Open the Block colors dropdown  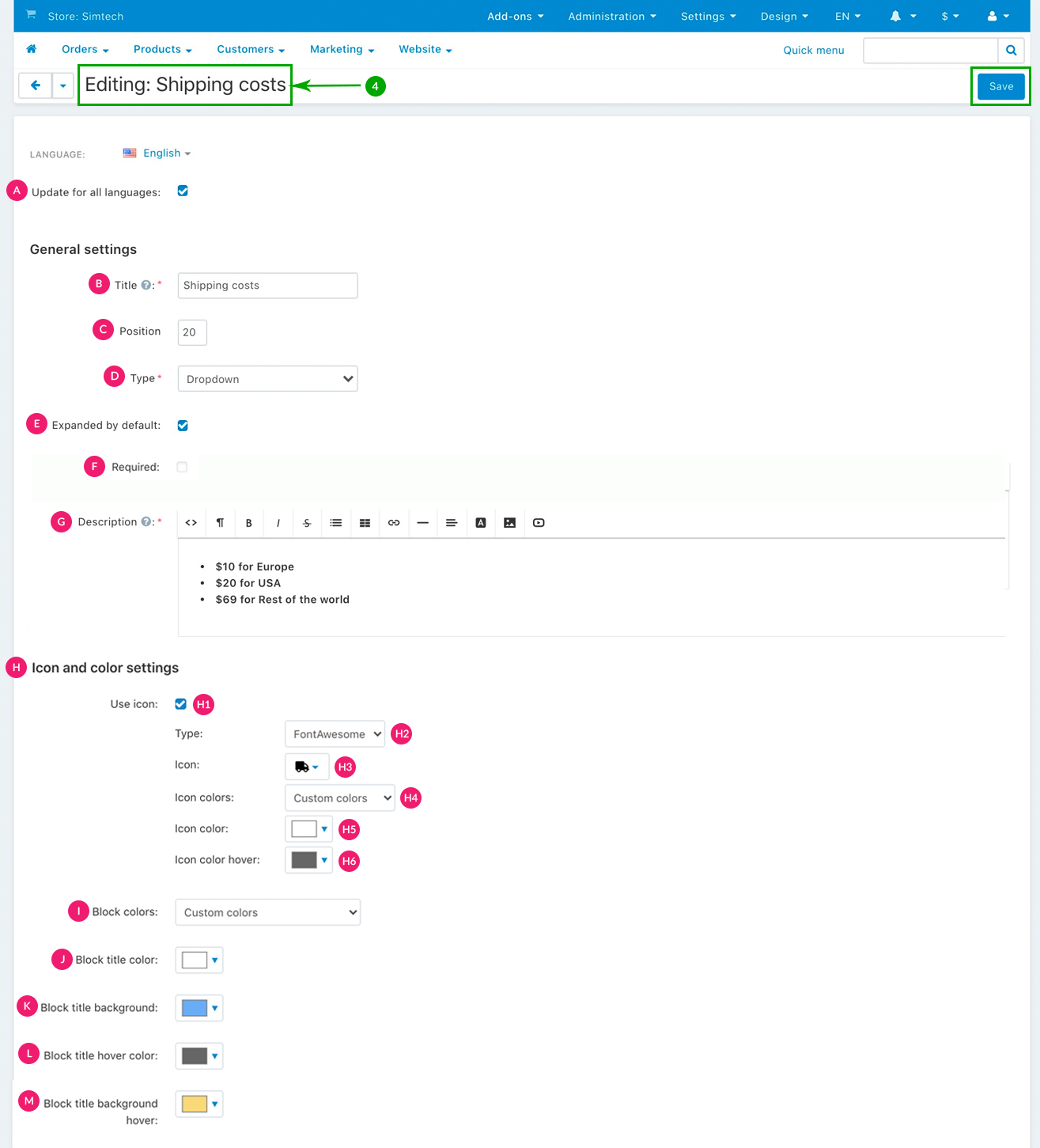pyautogui.click(x=267, y=912)
